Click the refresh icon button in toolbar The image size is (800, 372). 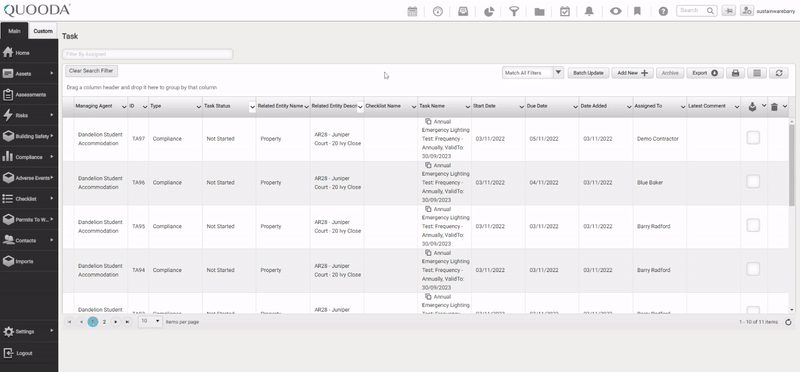tap(779, 73)
